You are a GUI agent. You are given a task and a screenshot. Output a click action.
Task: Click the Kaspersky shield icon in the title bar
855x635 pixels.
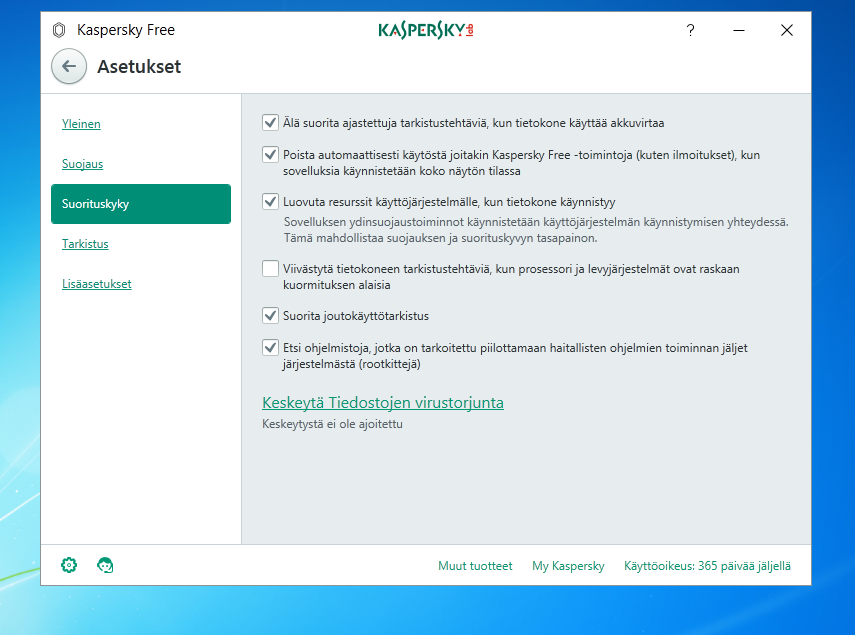click(59, 30)
